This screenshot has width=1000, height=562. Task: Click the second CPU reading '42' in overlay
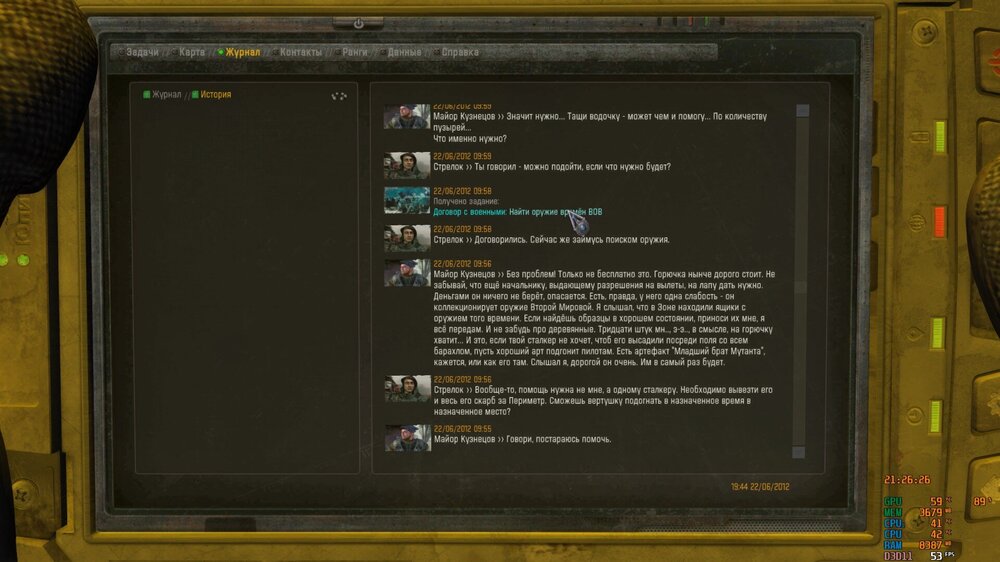[936, 534]
